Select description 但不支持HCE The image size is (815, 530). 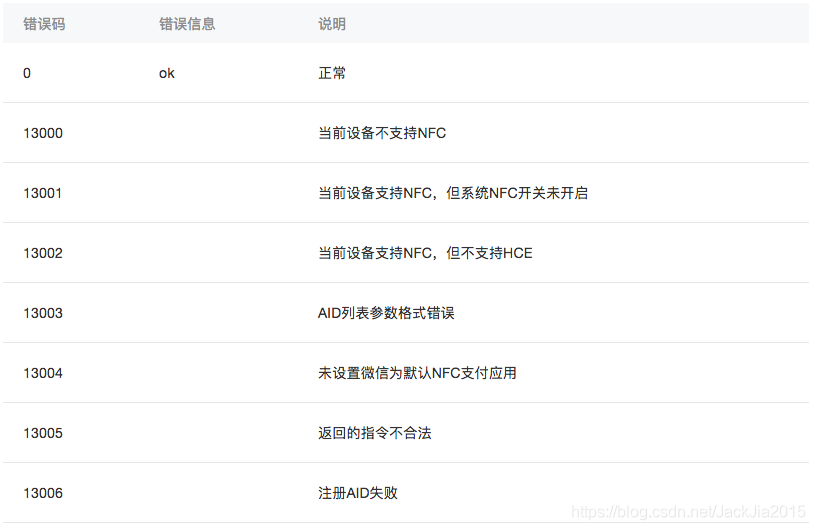pyautogui.click(x=425, y=254)
